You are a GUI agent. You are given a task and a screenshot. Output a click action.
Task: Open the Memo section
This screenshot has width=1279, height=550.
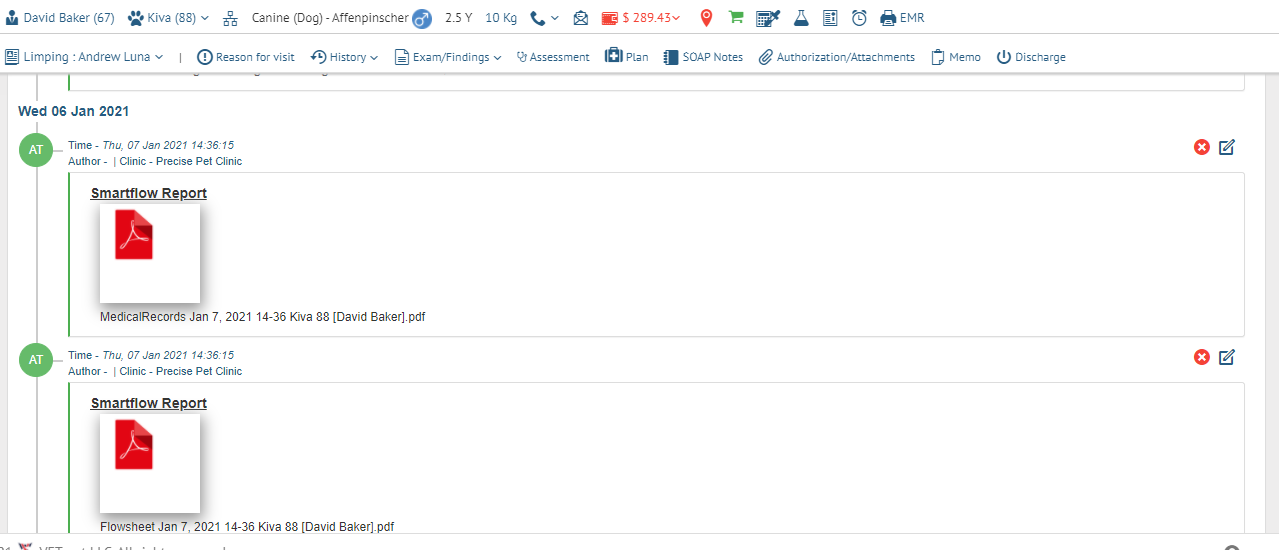pyautogui.click(x=956, y=57)
